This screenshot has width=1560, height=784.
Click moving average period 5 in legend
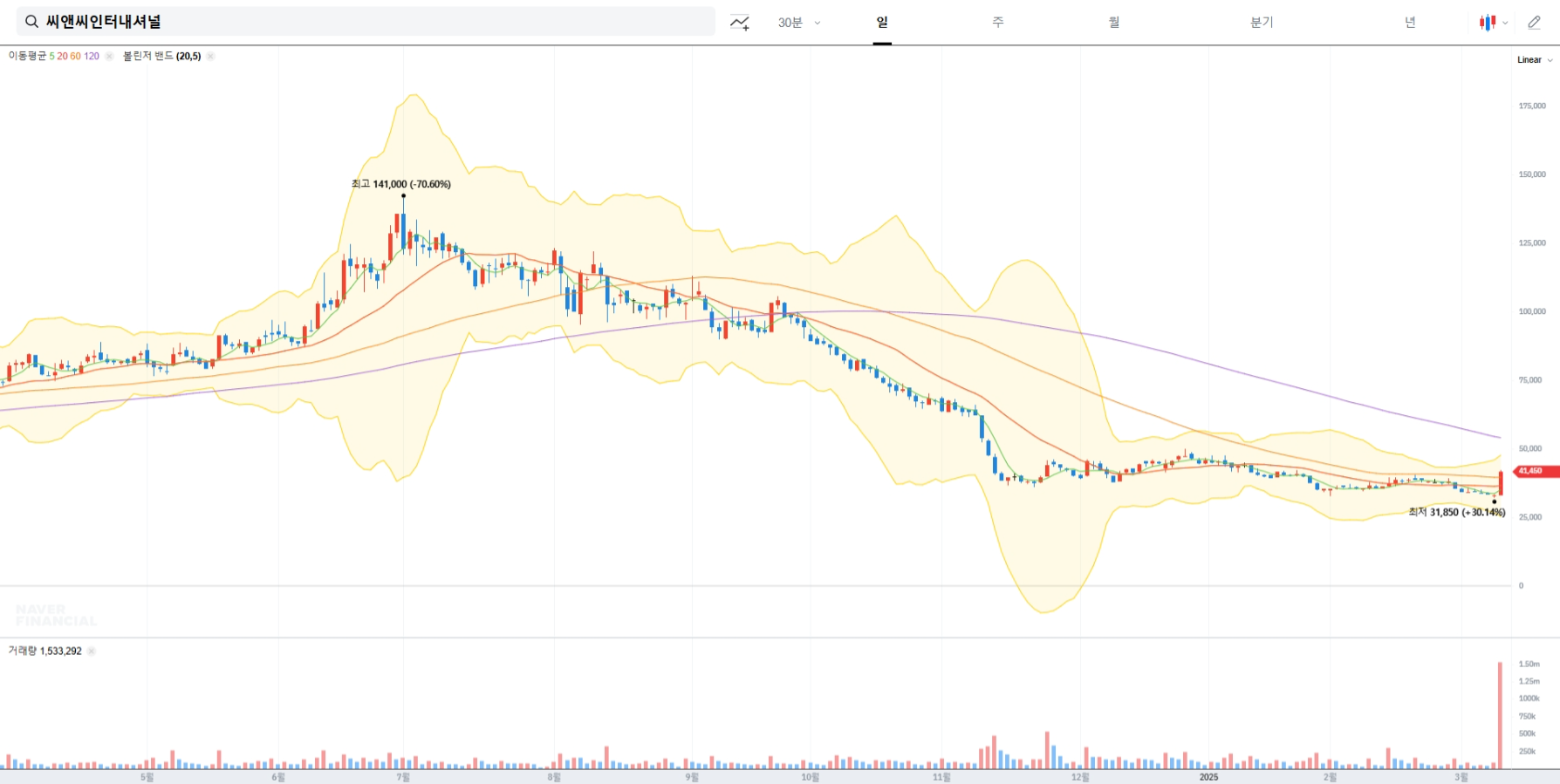(51, 56)
